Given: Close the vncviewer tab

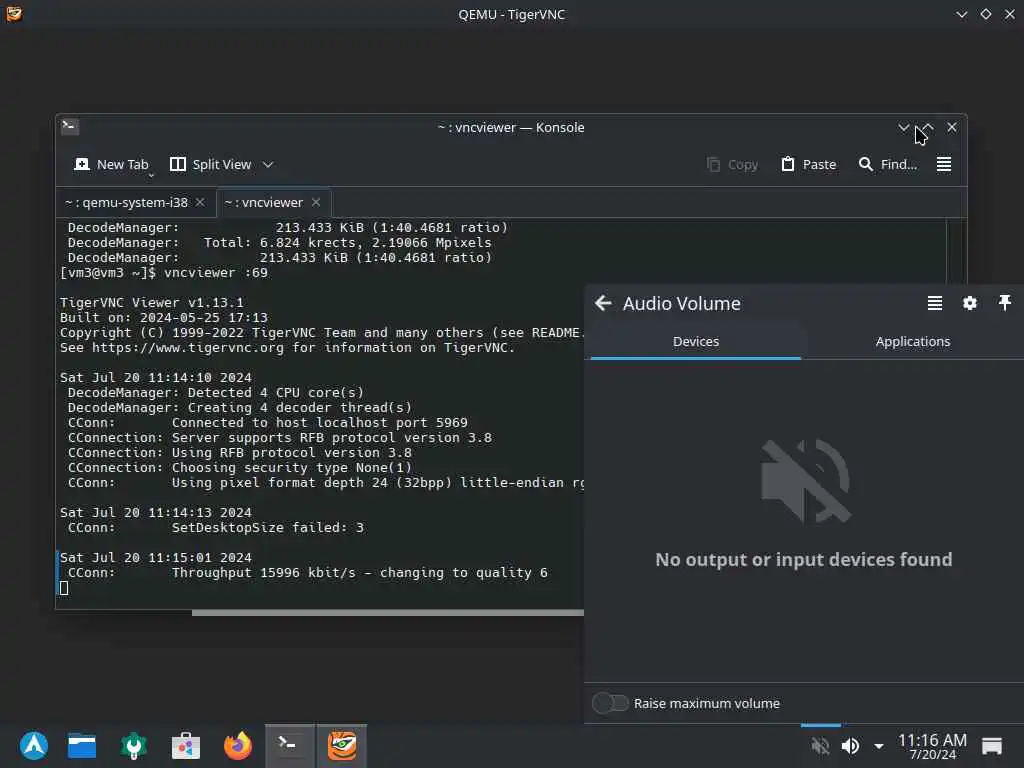Looking at the screenshot, I should point(316,202).
